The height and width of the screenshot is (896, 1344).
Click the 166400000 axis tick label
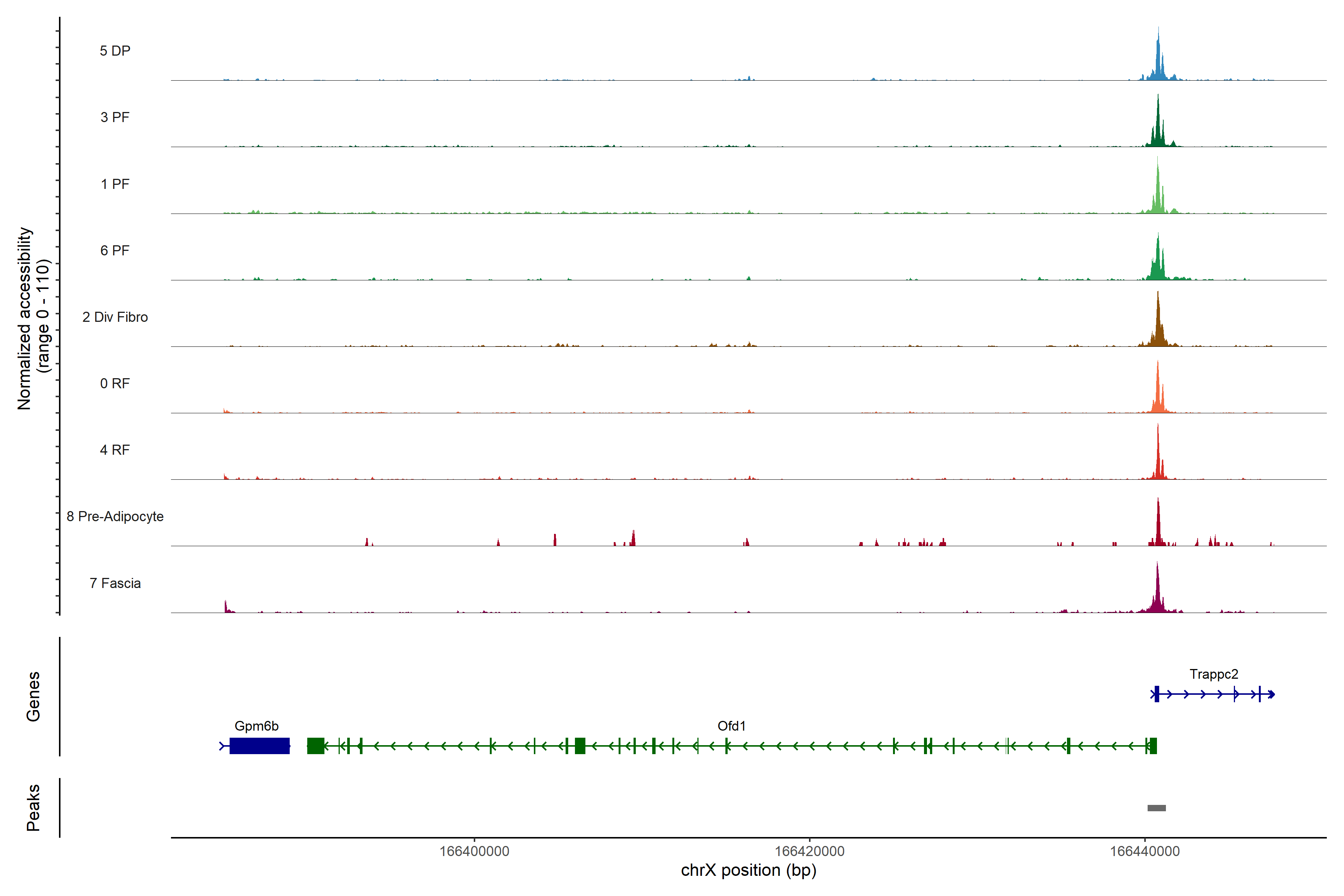pos(474,851)
